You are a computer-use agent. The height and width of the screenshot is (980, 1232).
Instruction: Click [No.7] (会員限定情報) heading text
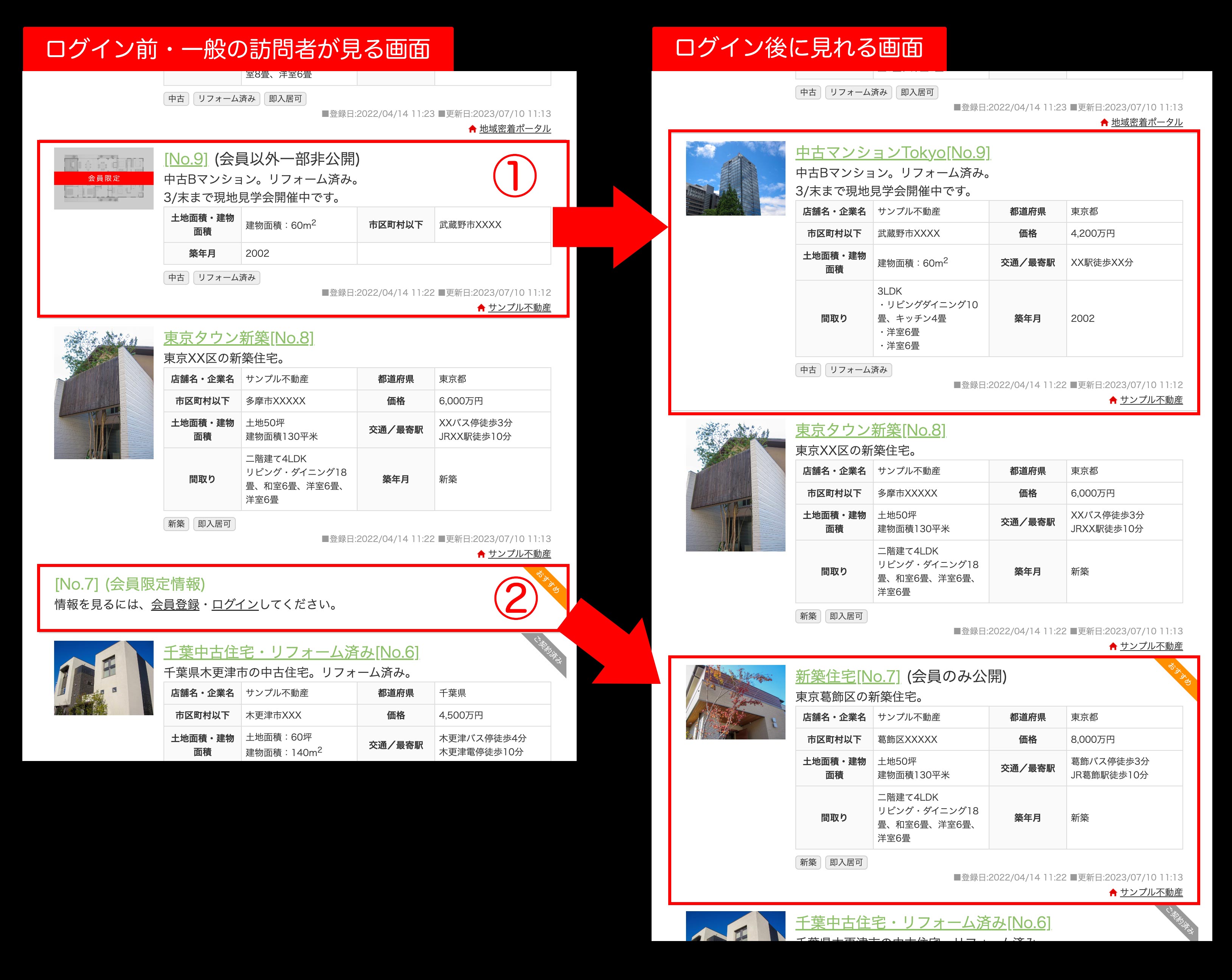tap(130, 584)
